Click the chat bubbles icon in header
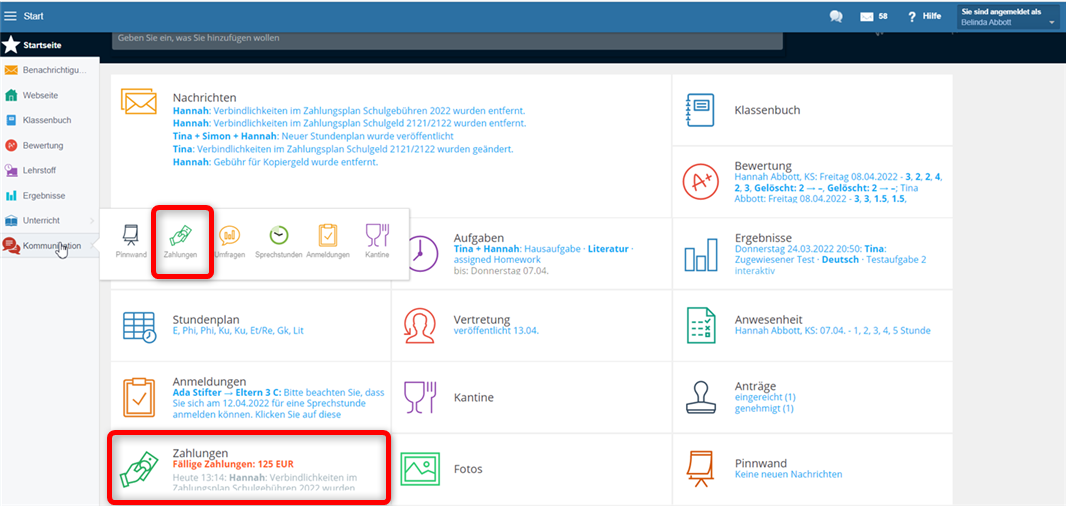1066x506 pixels. [836, 17]
